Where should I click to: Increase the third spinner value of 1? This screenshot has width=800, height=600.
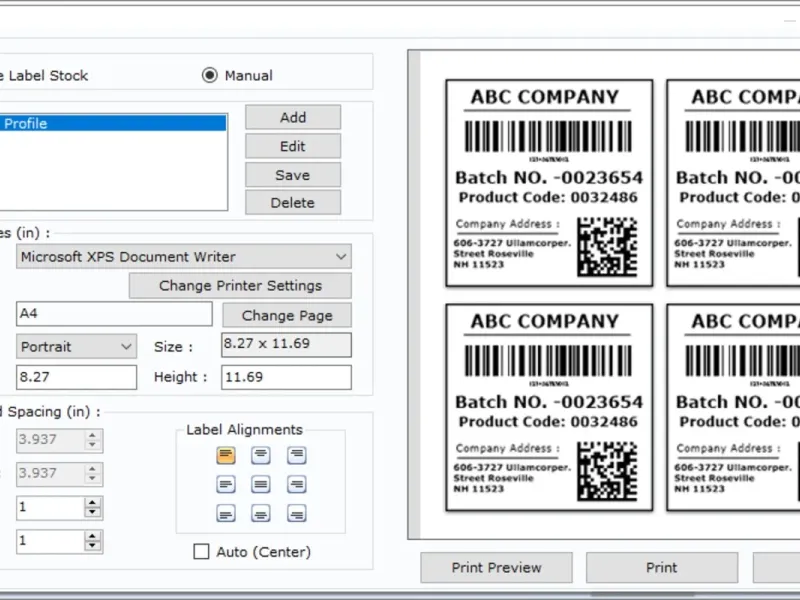coord(92,503)
